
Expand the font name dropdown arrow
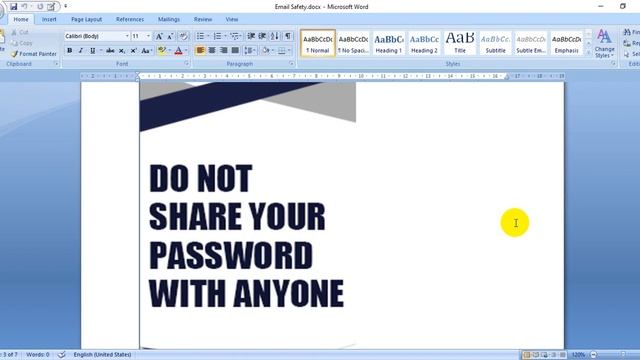click(x=127, y=36)
